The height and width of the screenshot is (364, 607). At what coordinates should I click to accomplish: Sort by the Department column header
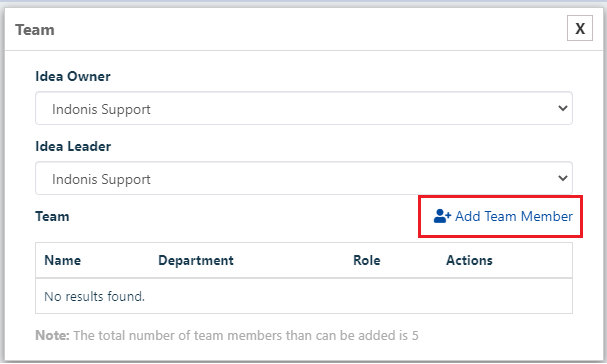click(196, 261)
